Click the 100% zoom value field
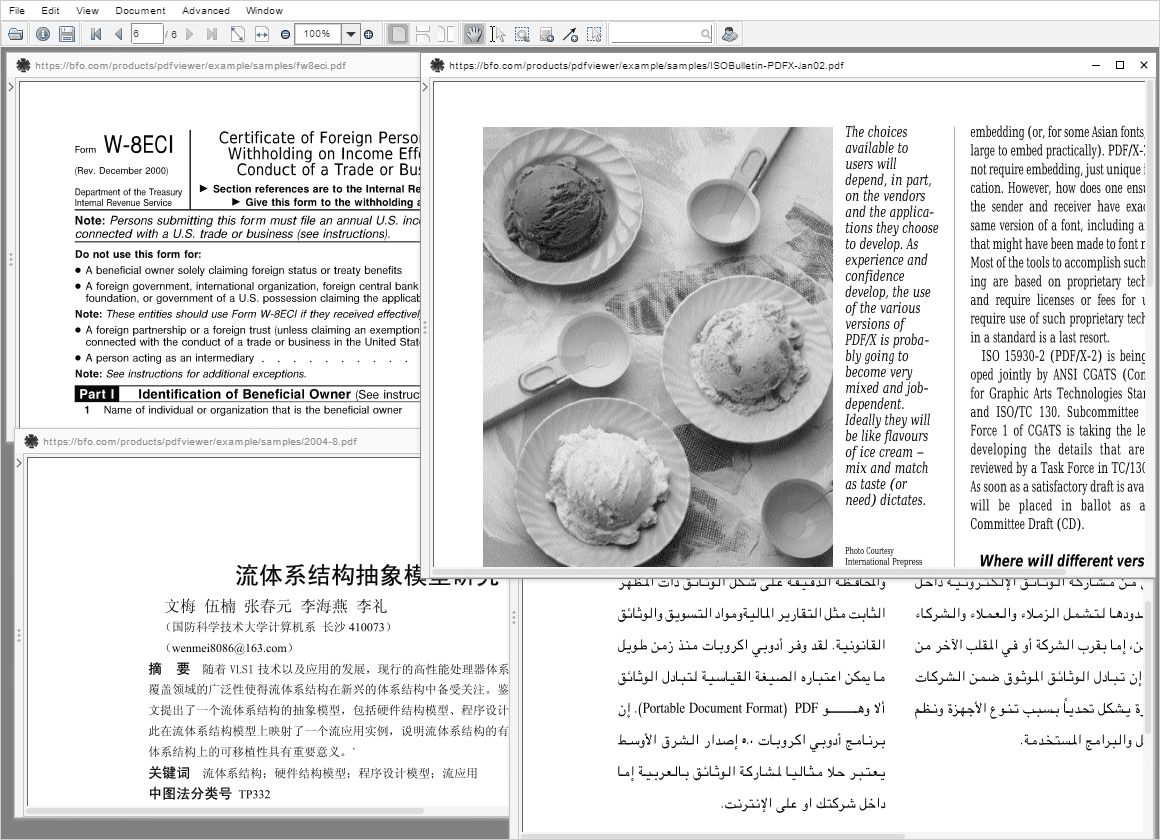The width and height of the screenshot is (1160, 840). click(318, 34)
